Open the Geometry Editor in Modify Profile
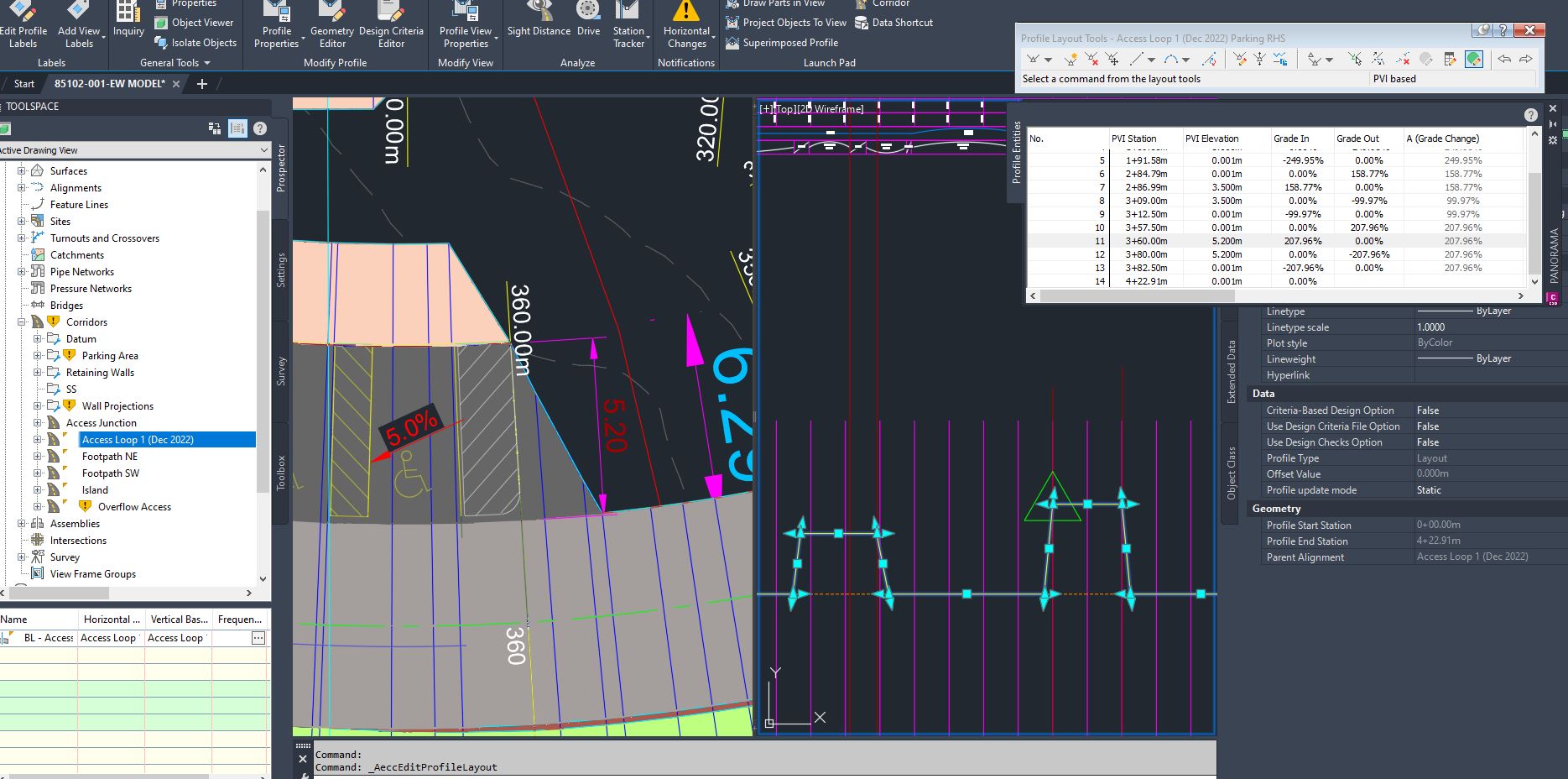The height and width of the screenshot is (779, 1568). coord(331,25)
